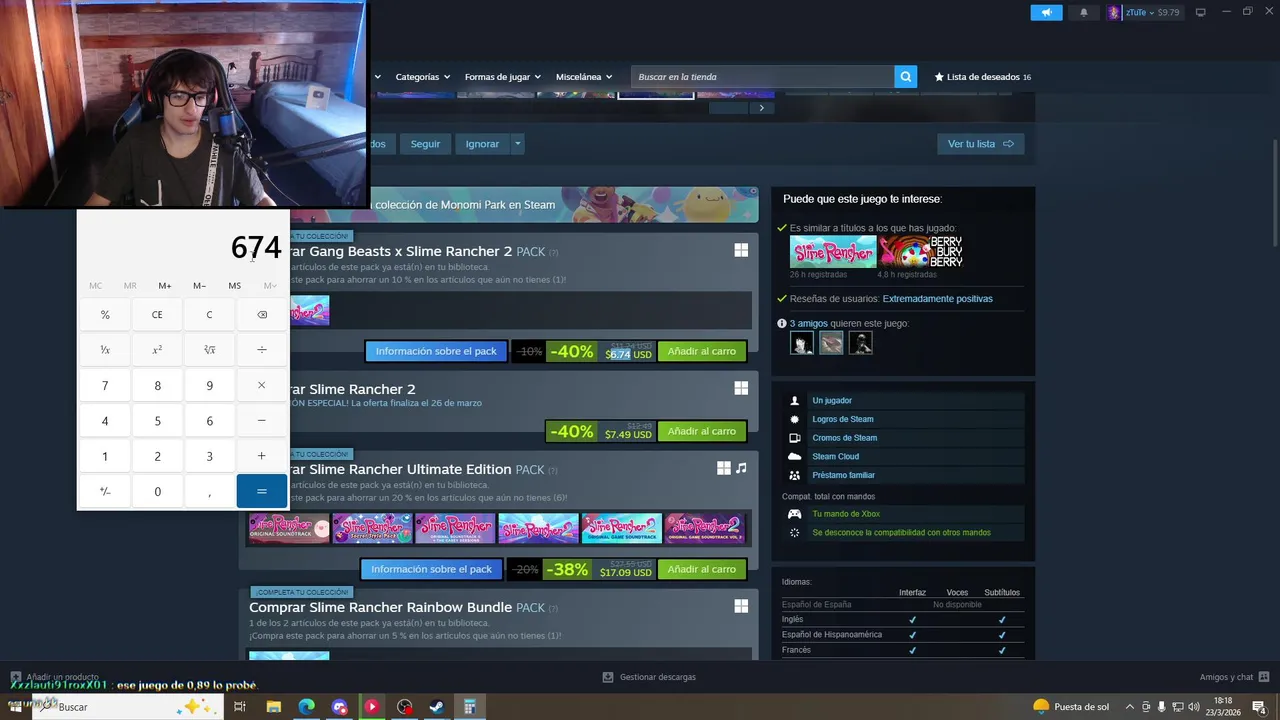Click calculator plus/minus sign key
The image size is (1280, 720).
click(x=105, y=491)
